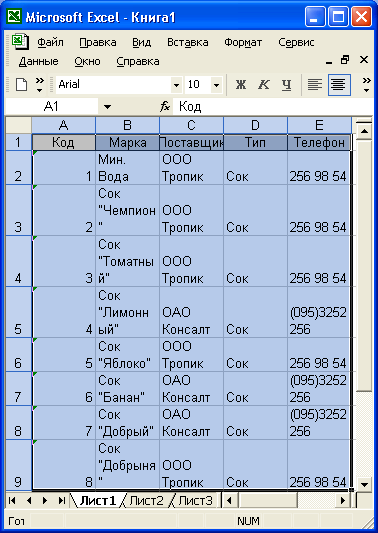The image size is (378, 533).
Task: Select sheet tab Лист1
Action: [98, 500]
